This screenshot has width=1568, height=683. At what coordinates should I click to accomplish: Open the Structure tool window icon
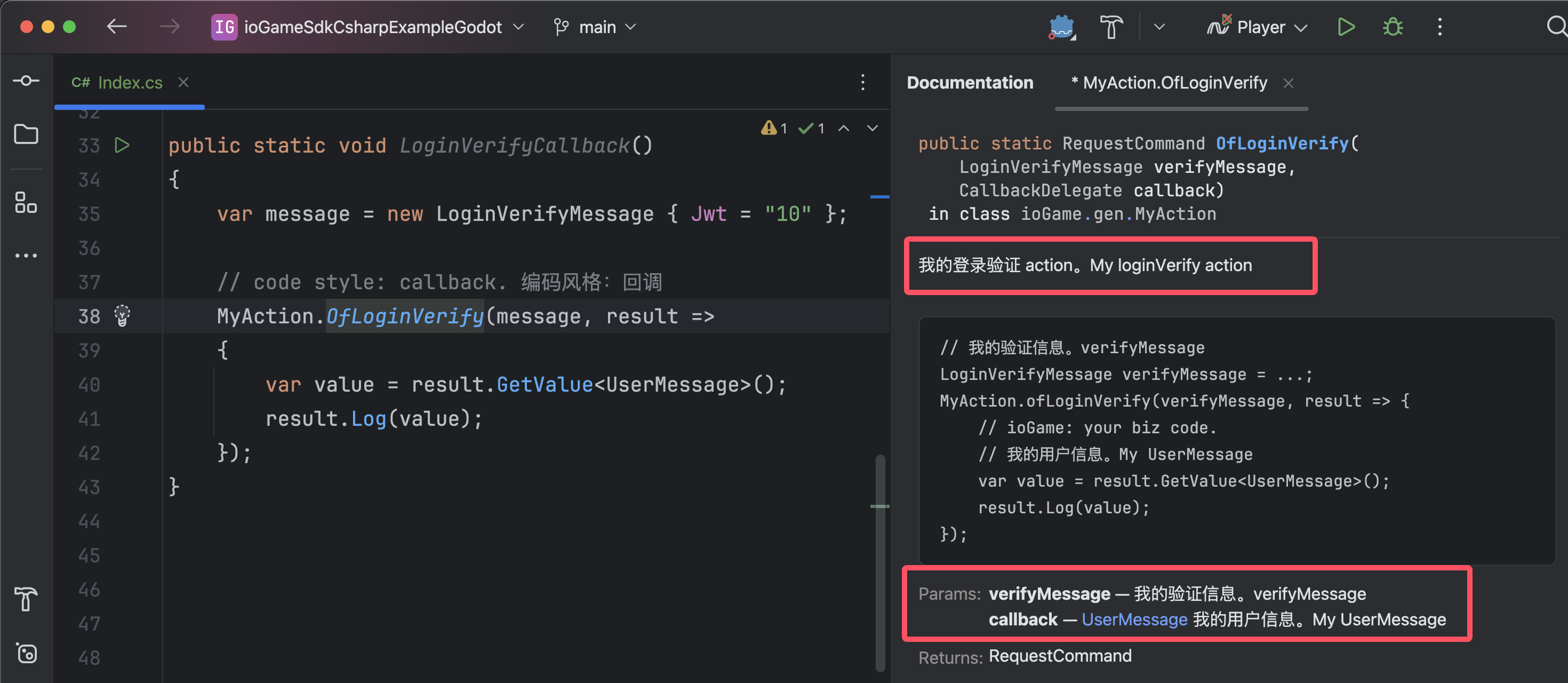pos(26,202)
